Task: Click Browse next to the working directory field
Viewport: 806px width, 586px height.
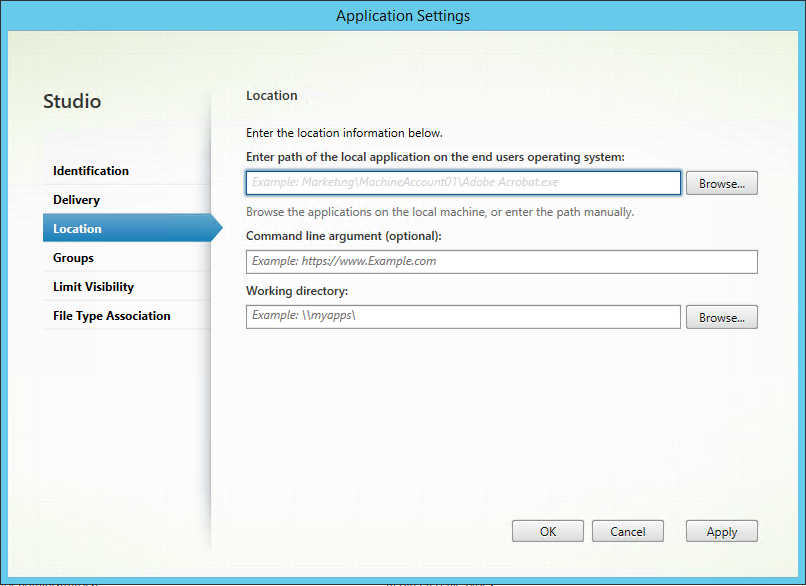Action: pos(721,317)
